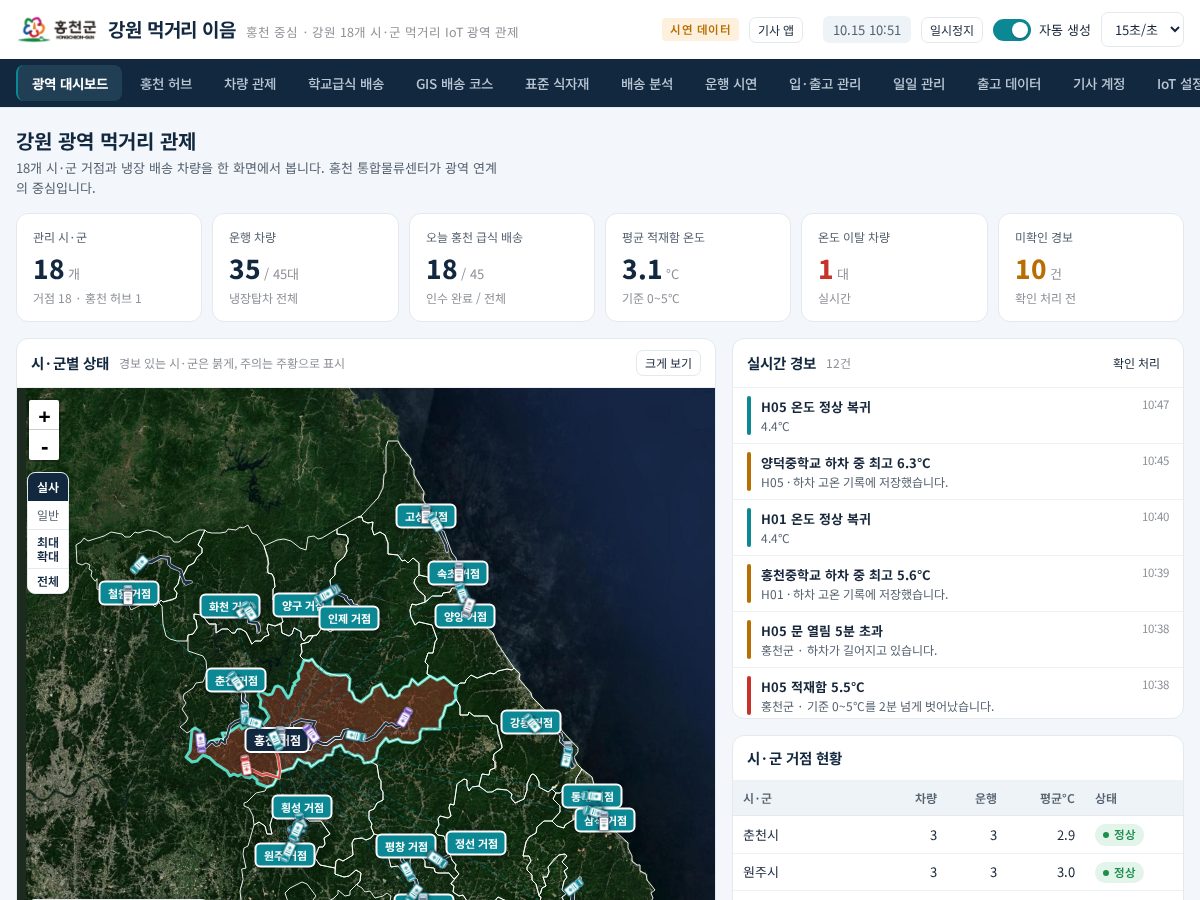The height and width of the screenshot is (900, 1200).
Task: Zoom in the map with the plus button
Action: [44, 415]
